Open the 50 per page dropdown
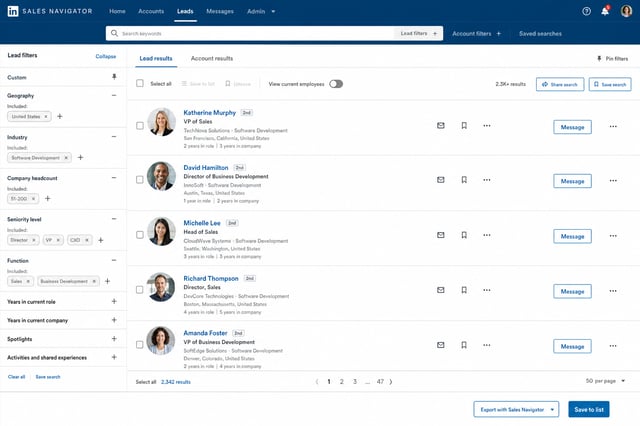The image size is (640, 426). coord(605,381)
